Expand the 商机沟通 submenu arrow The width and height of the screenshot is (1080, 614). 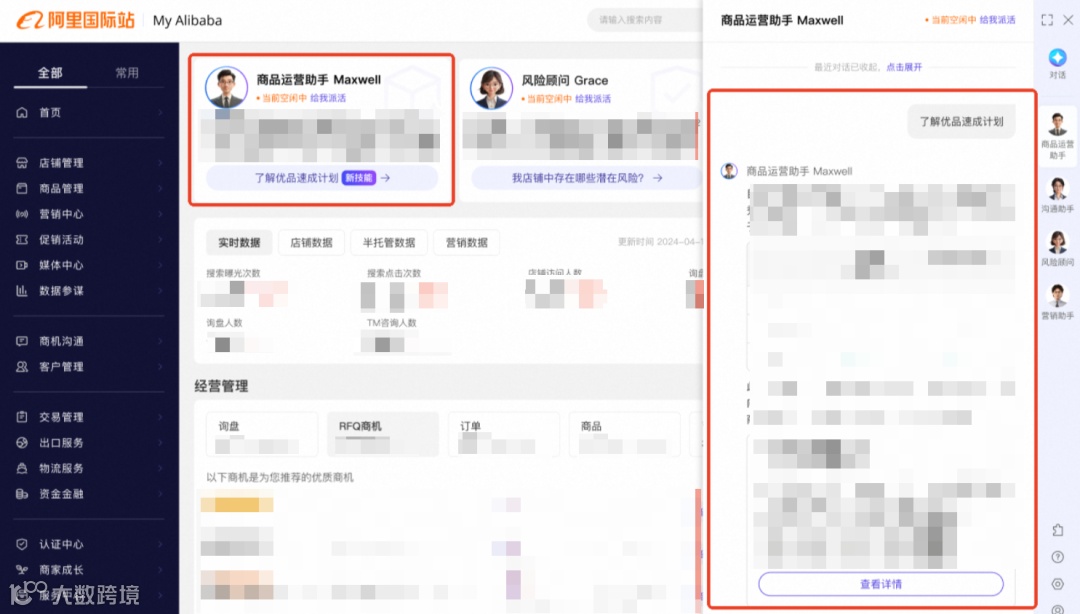pyautogui.click(x=160, y=341)
